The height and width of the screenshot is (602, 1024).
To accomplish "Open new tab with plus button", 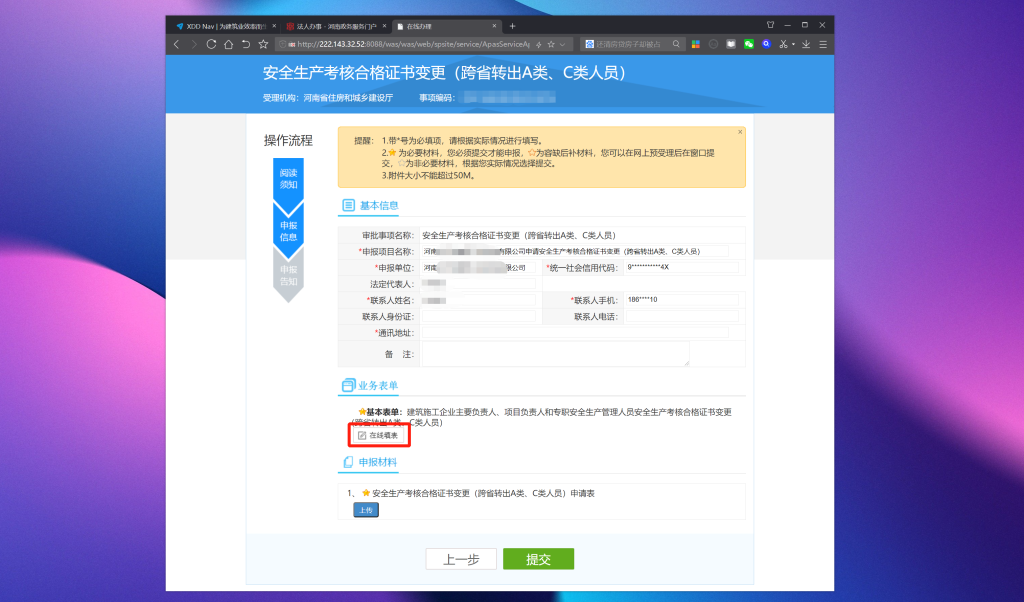I will pyautogui.click(x=513, y=25).
